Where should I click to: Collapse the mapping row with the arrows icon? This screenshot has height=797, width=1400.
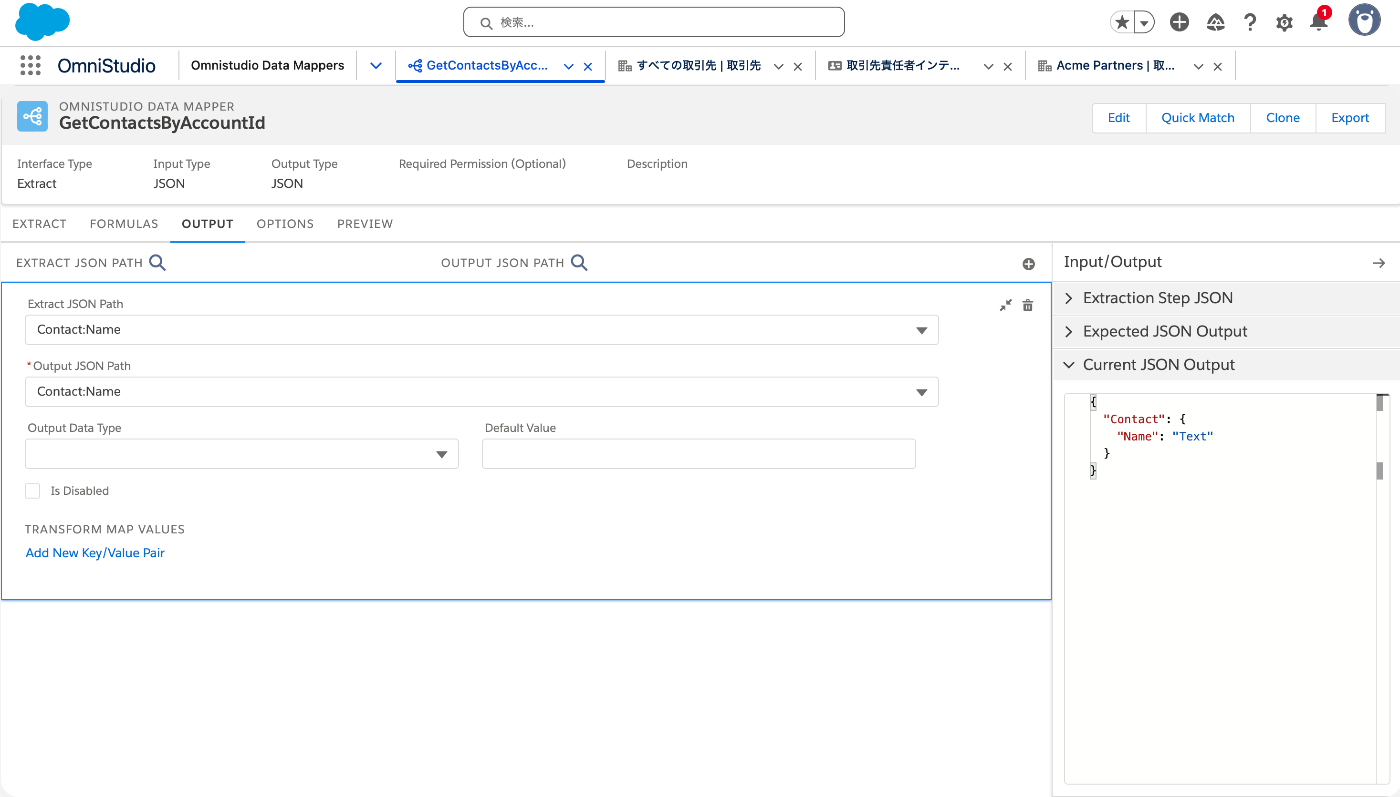point(1006,305)
